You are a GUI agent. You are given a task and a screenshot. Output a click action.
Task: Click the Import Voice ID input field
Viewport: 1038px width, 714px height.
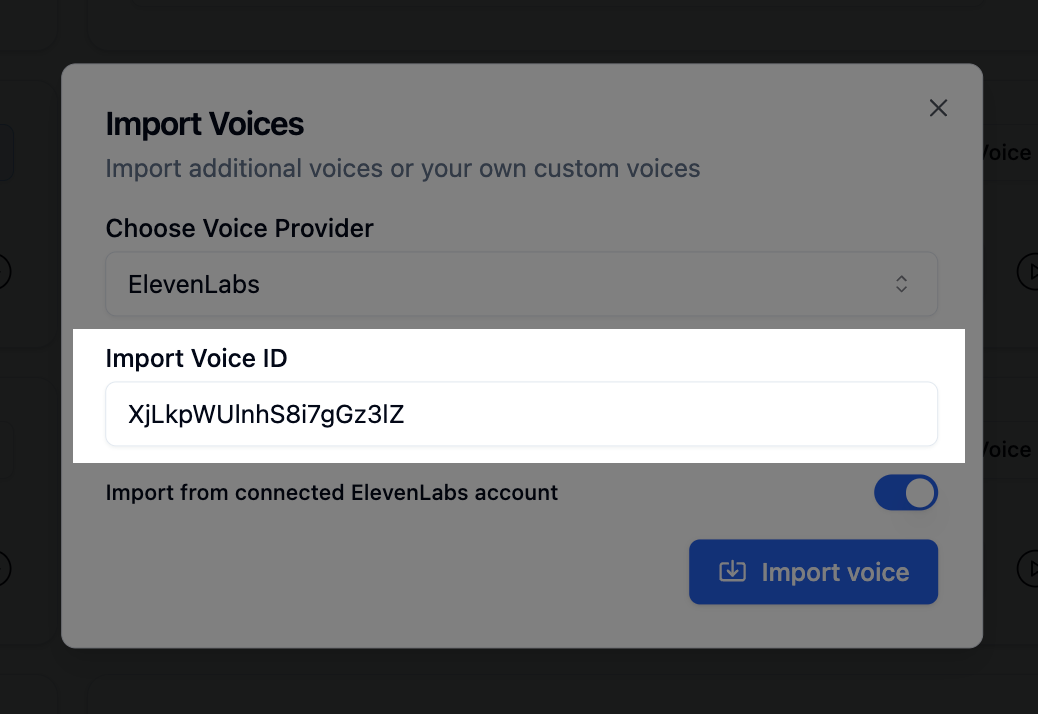(522, 414)
